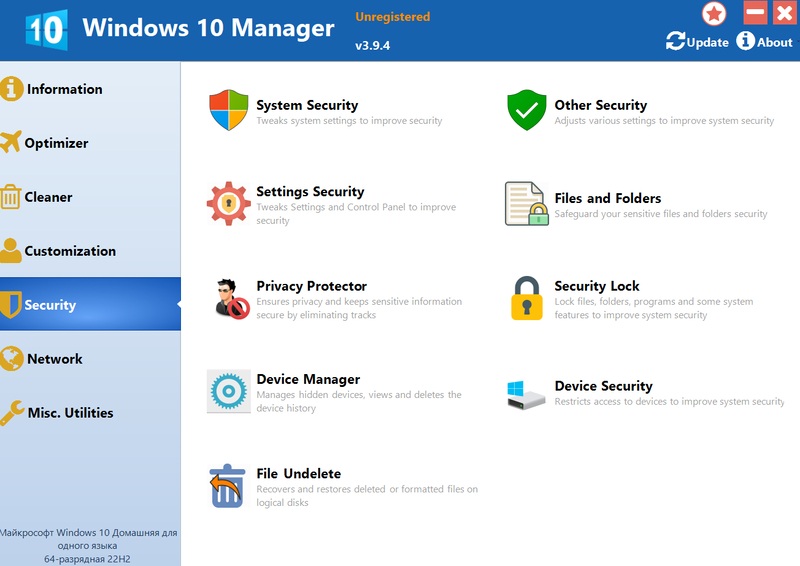Open Files and Folders locked document icon
800x566 pixels.
527,204
